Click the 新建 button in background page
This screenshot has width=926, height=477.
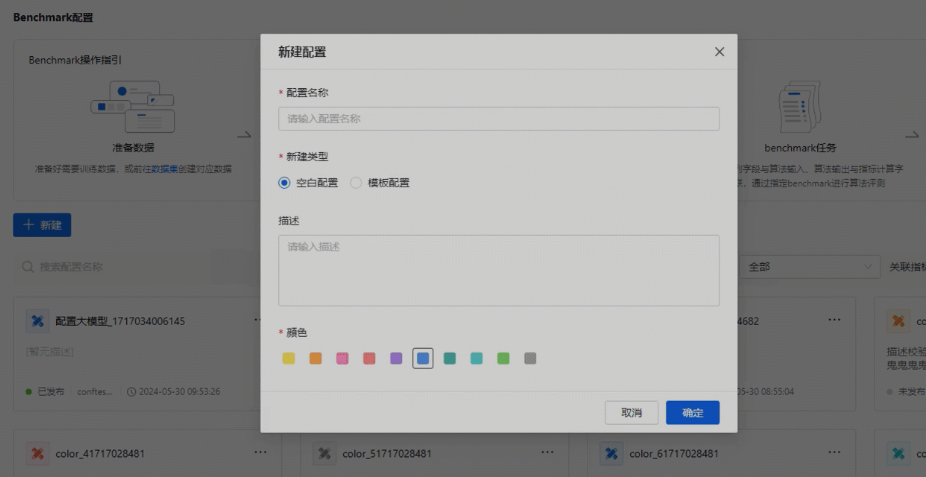(x=42, y=225)
